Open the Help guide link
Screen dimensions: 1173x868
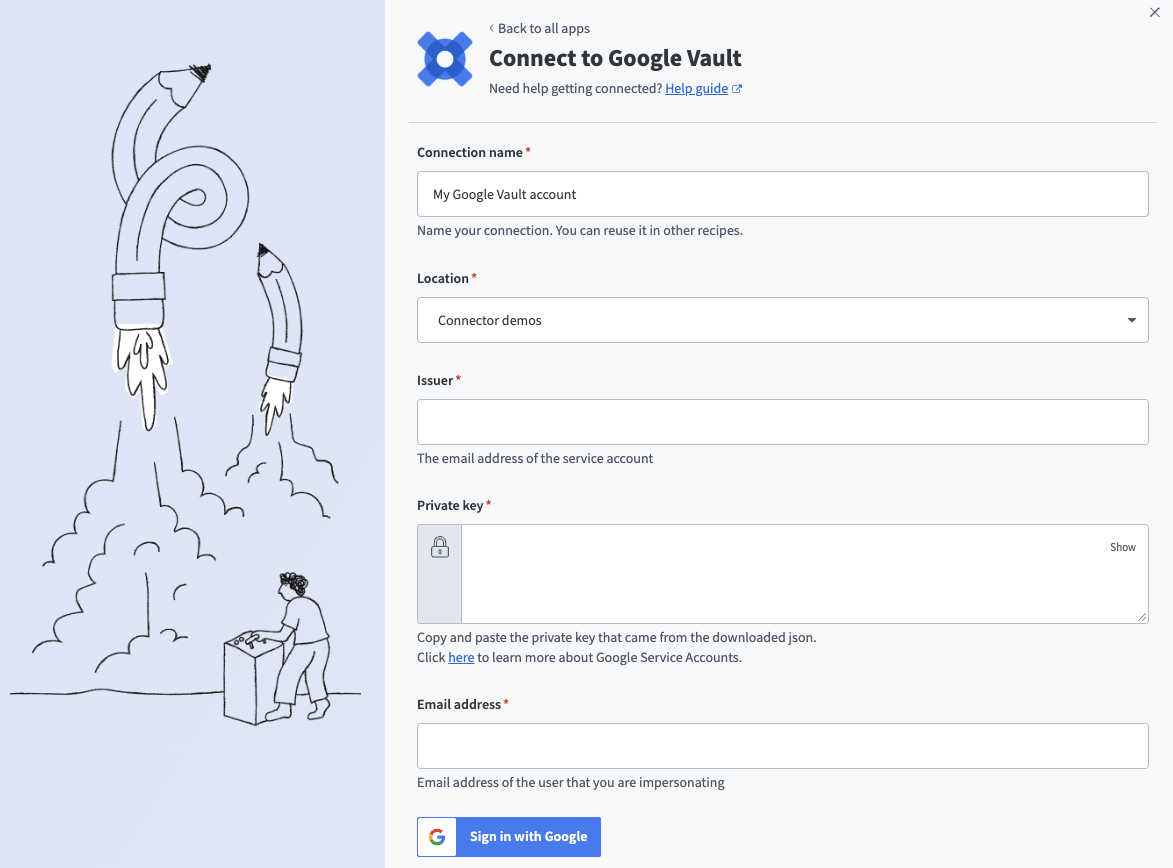(x=696, y=88)
